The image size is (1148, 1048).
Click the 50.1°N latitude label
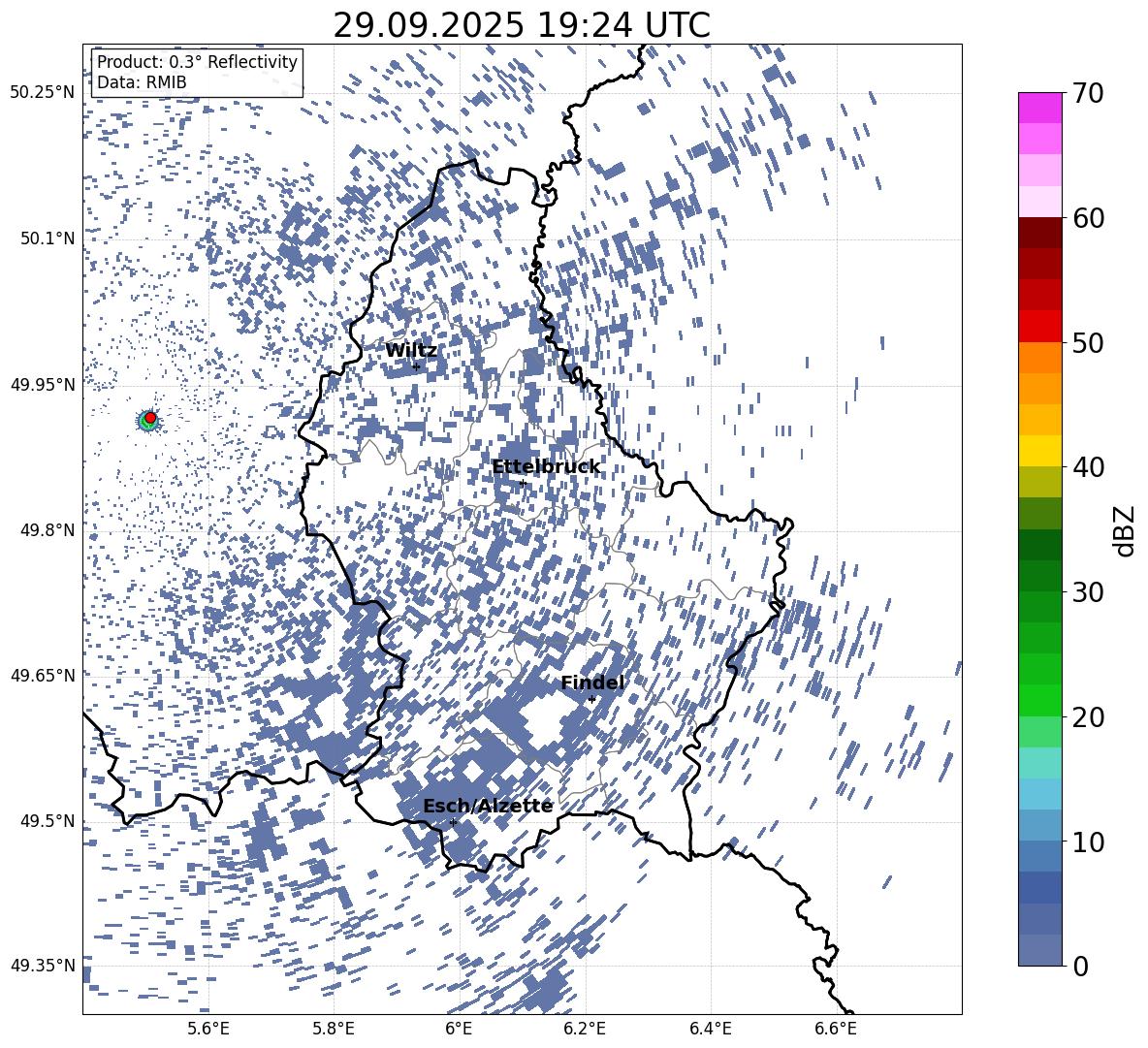(47, 238)
